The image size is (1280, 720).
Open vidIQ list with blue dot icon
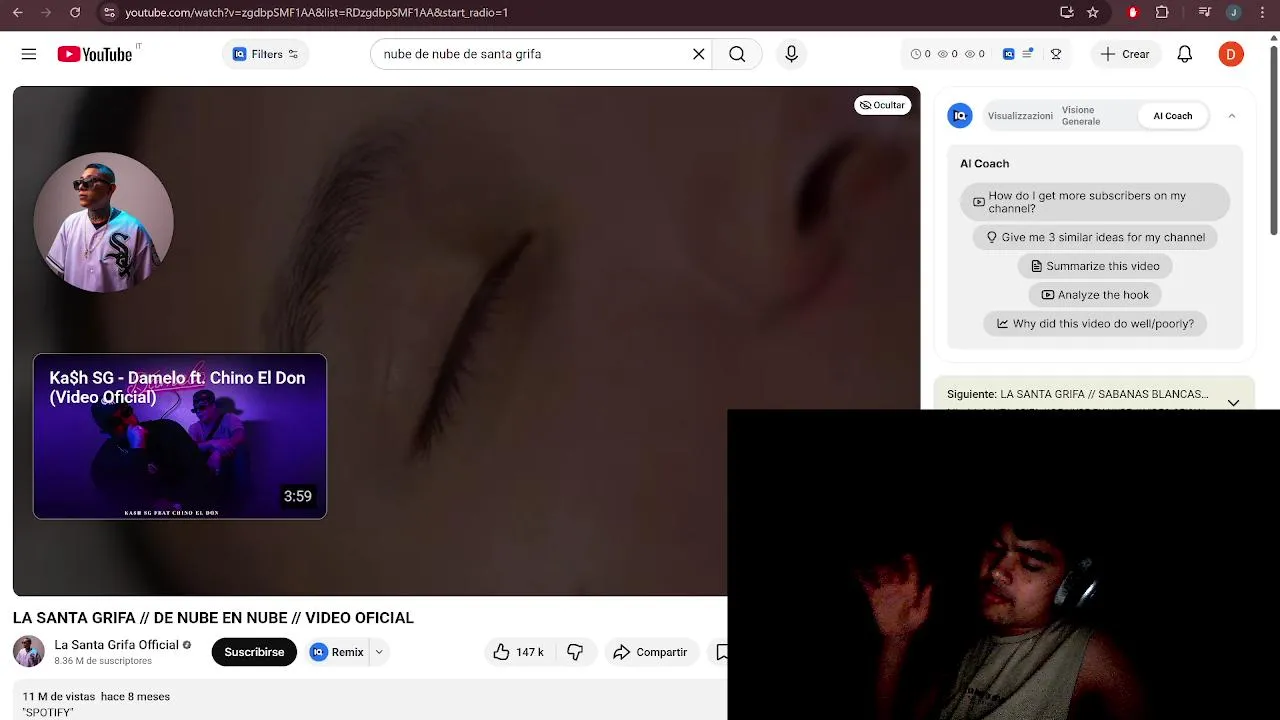[1028, 54]
